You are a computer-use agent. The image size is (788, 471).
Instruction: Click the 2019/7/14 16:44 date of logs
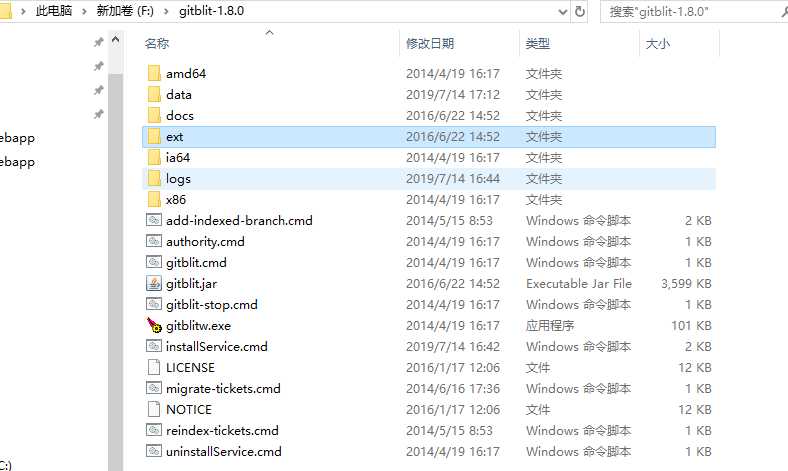pyautogui.click(x=453, y=178)
